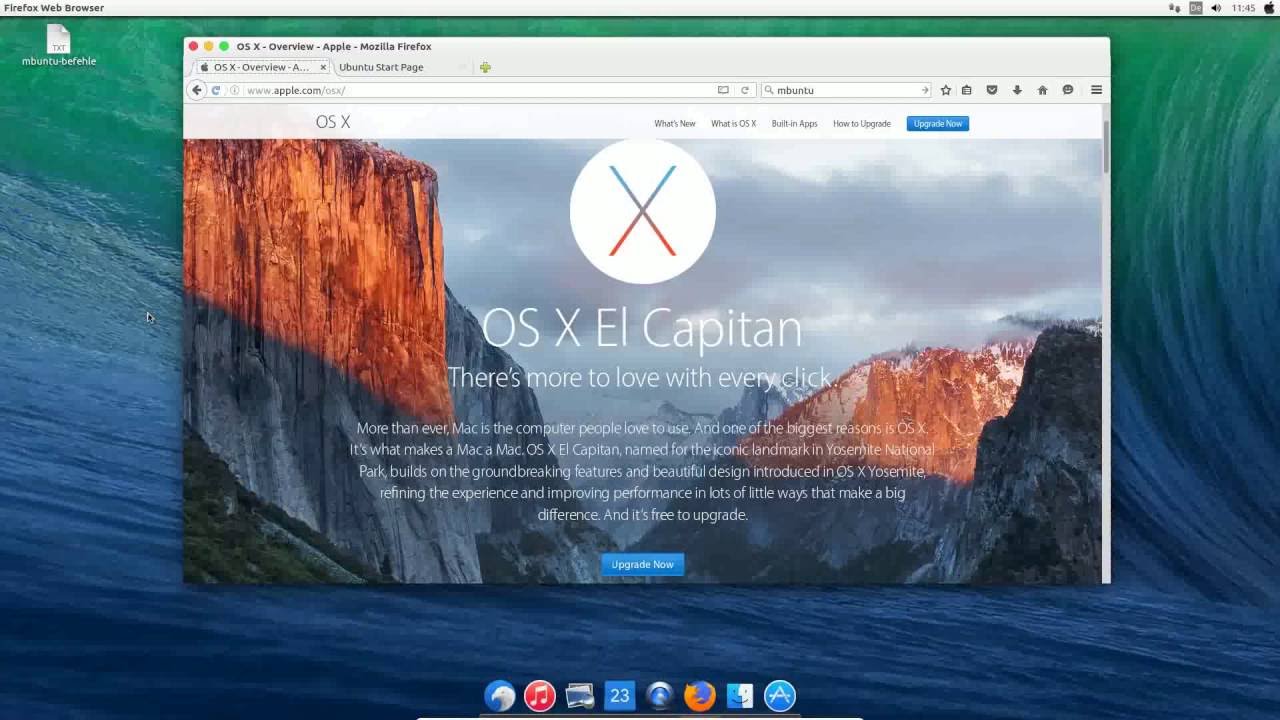Toggle Reader View icon in the address bar
This screenshot has height=720, width=1280.
(x=723, y=90)
